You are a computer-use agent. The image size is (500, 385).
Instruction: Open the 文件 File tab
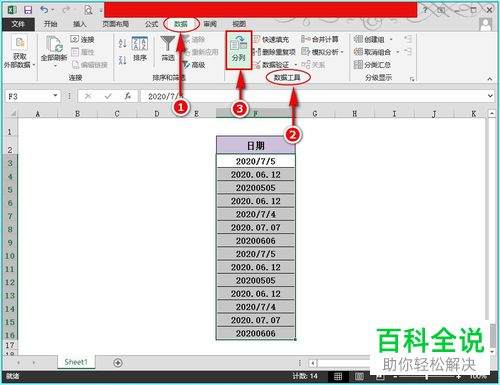pos(18,24)
